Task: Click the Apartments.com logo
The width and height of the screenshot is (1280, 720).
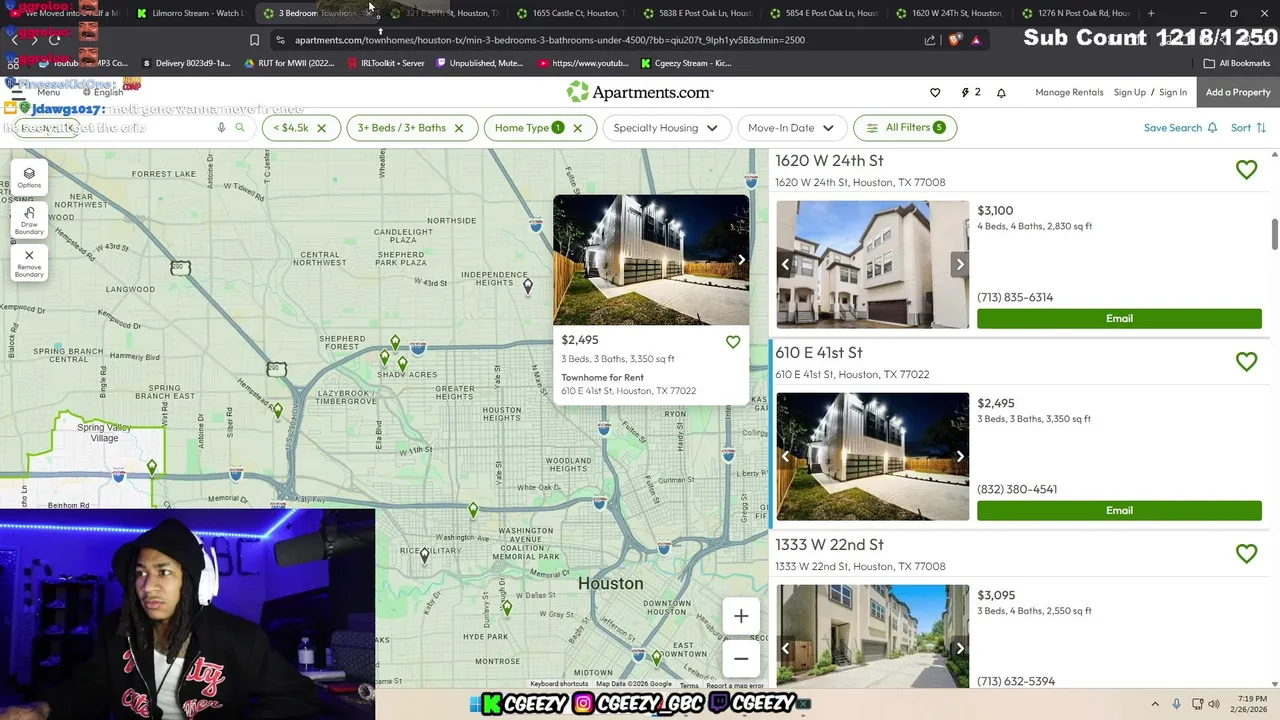Action: (640, 92)
